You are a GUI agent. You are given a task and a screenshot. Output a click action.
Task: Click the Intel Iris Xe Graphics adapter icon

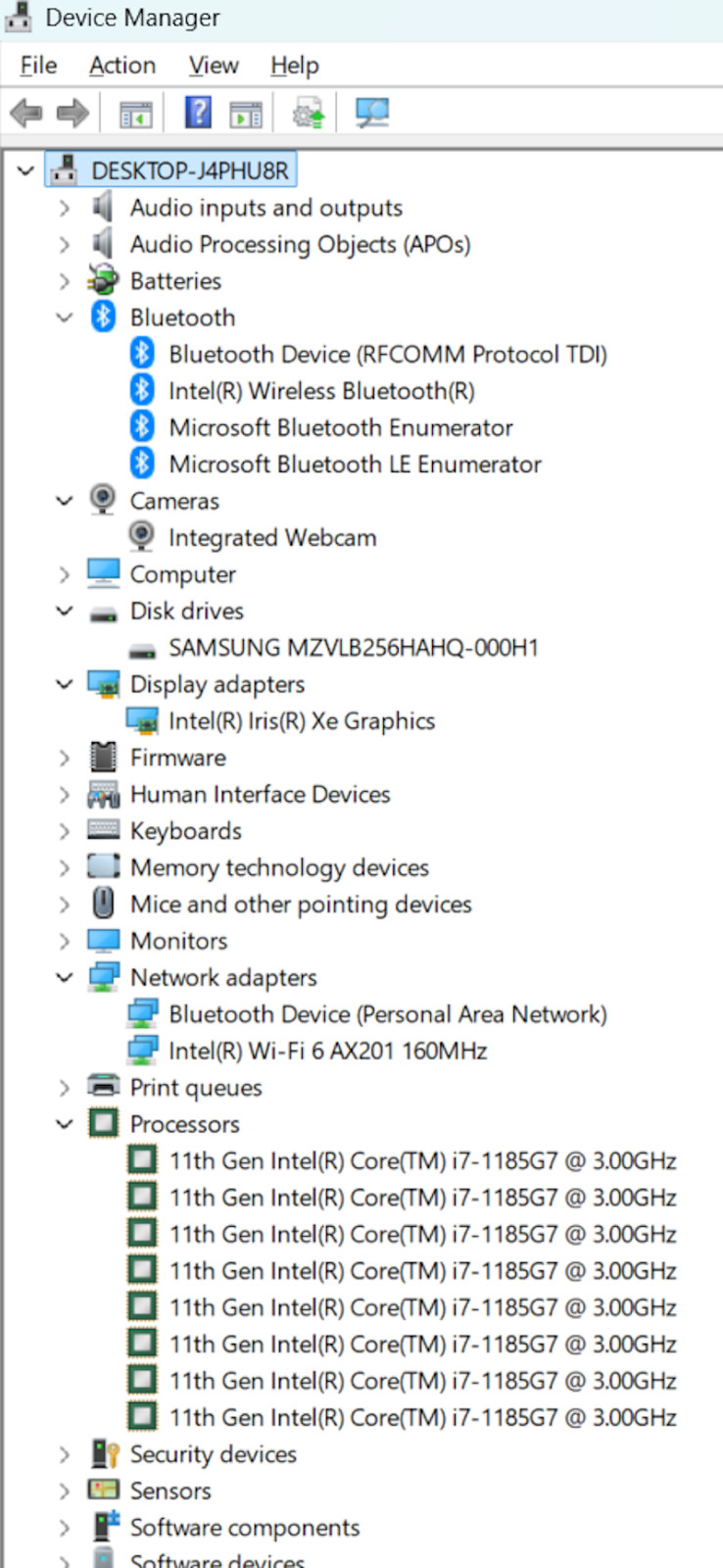[x=143, y=721]
